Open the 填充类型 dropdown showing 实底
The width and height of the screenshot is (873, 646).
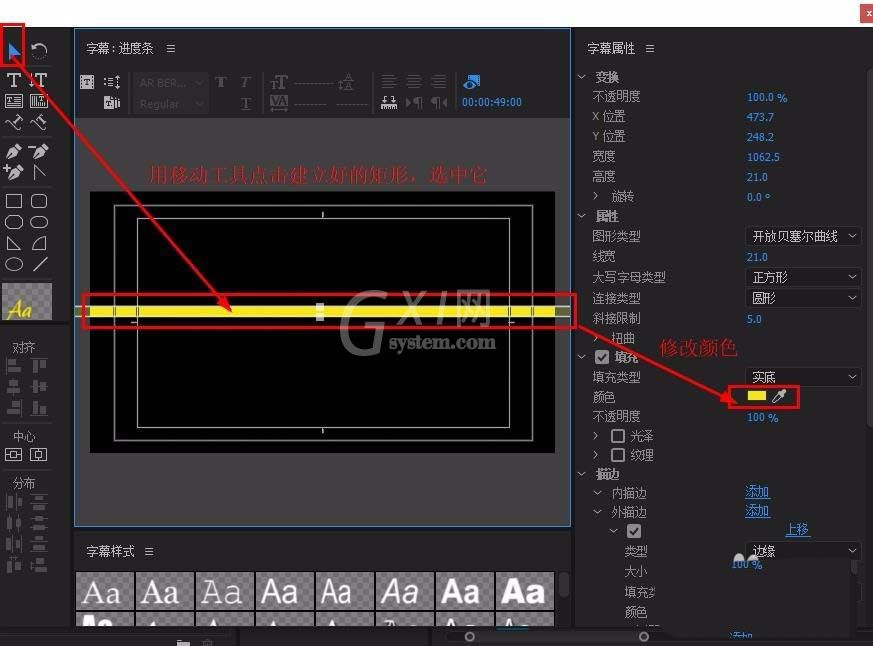802,377
